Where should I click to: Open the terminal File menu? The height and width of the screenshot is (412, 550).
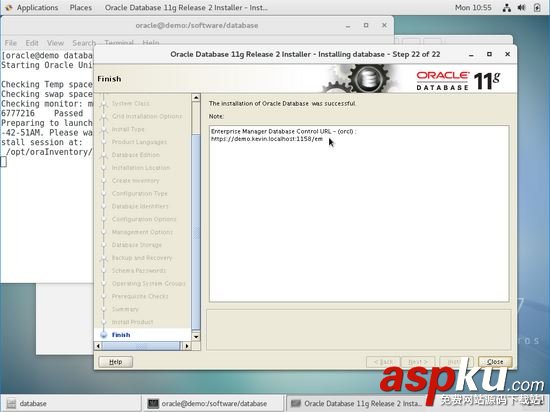click(11, 43)
